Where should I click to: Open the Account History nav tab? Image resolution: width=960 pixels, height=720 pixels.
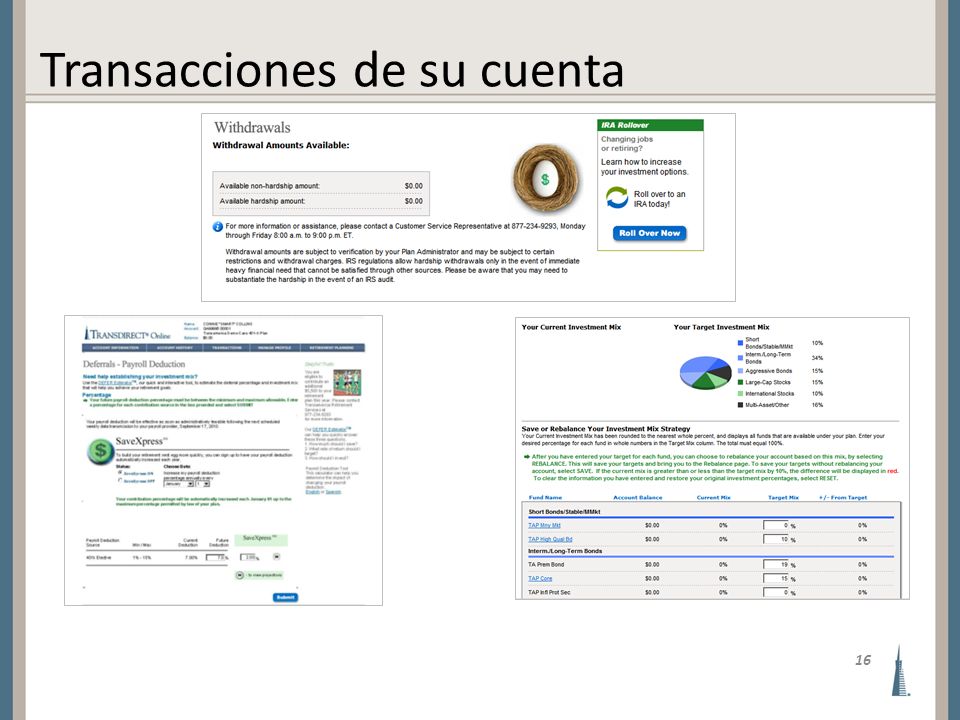174,348
